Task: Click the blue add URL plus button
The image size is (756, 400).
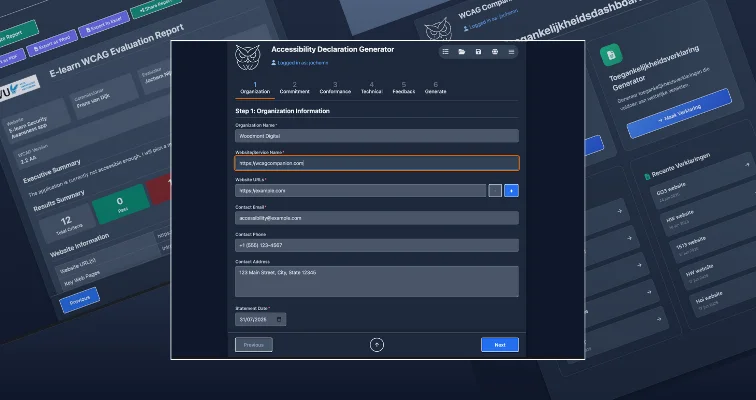Action: coord(511,190)
